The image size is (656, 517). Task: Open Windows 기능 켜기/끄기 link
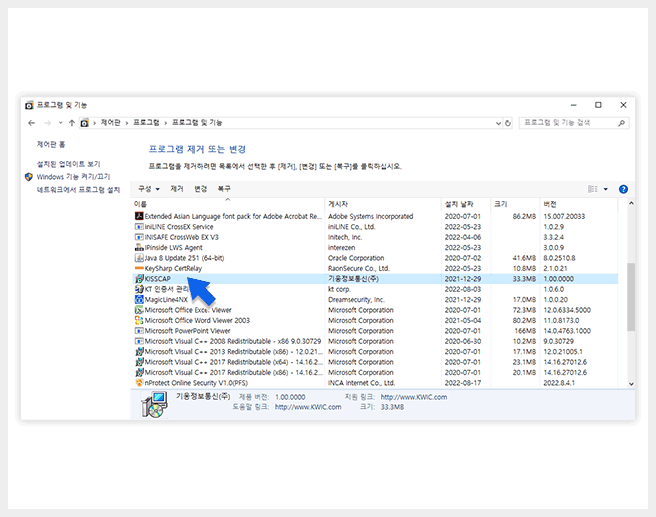coord(73,176)
